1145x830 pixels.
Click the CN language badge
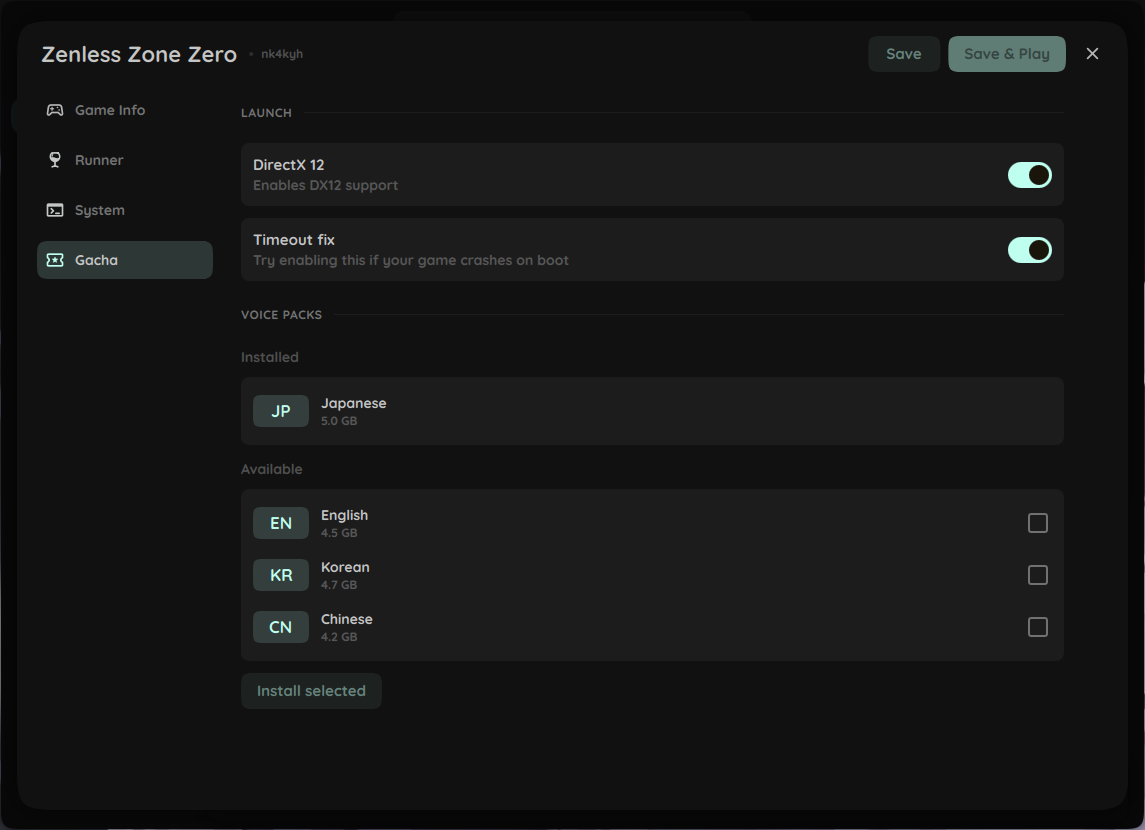click(281, 627)
